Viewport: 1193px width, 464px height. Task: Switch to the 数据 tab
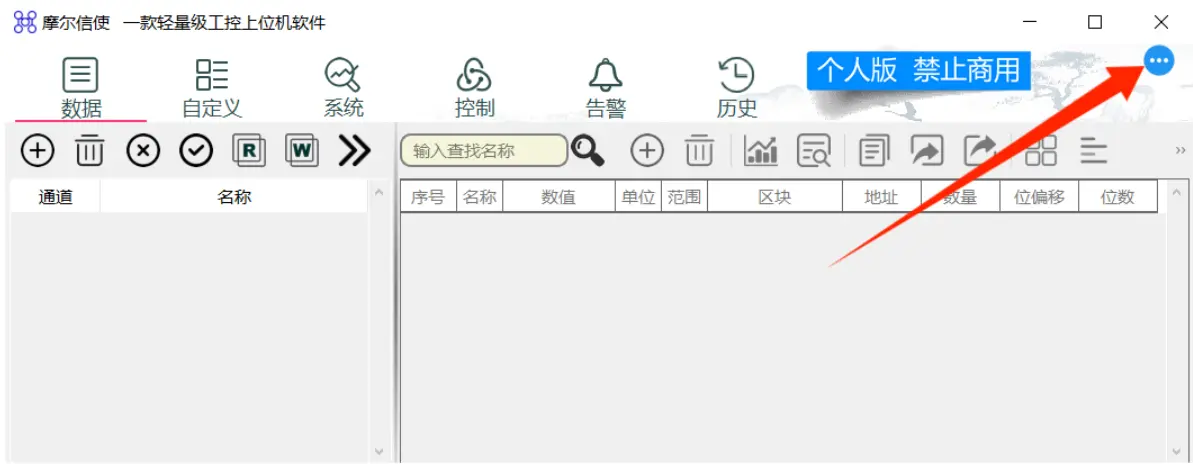pyautogui.click(x=81, y=88)
